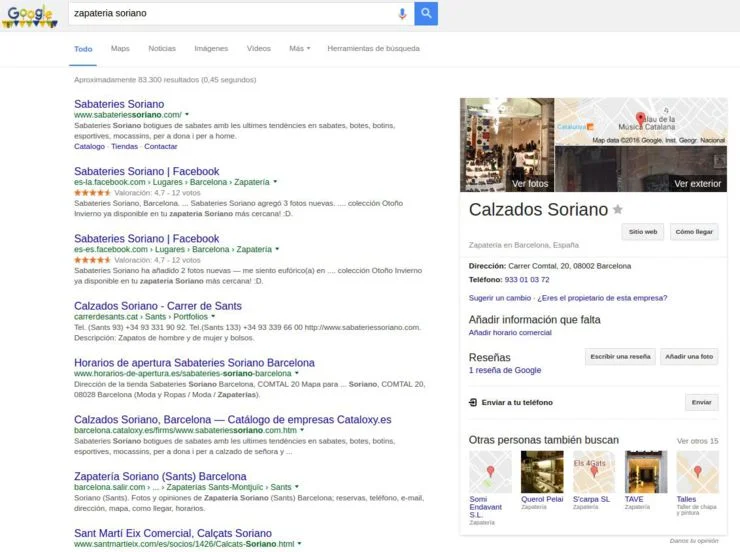Open Herramientas de búsqueda
Viewport: 740px width, 552px height.
[x=373, y=49]
